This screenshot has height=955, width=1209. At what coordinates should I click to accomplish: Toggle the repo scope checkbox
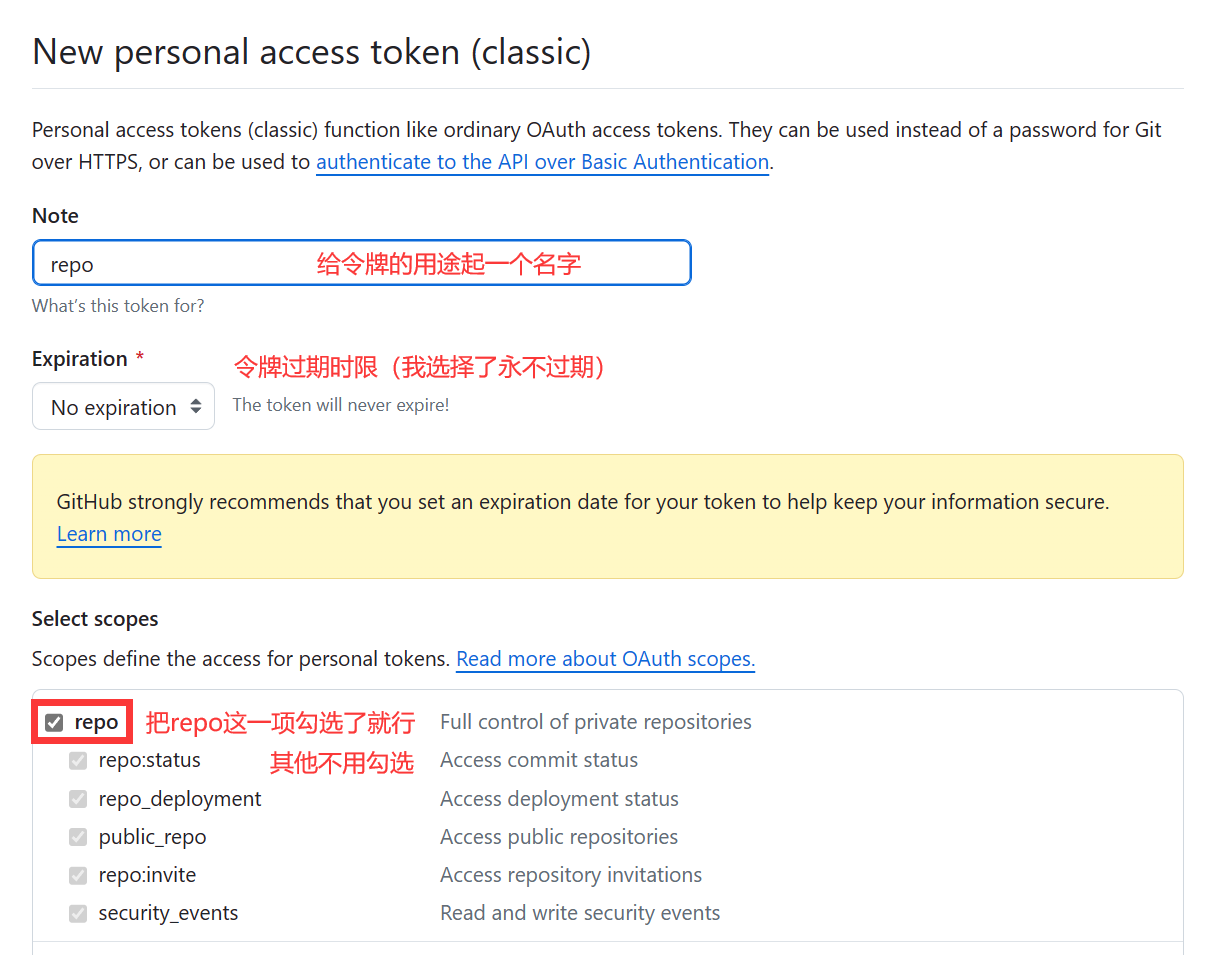(54, 722)
